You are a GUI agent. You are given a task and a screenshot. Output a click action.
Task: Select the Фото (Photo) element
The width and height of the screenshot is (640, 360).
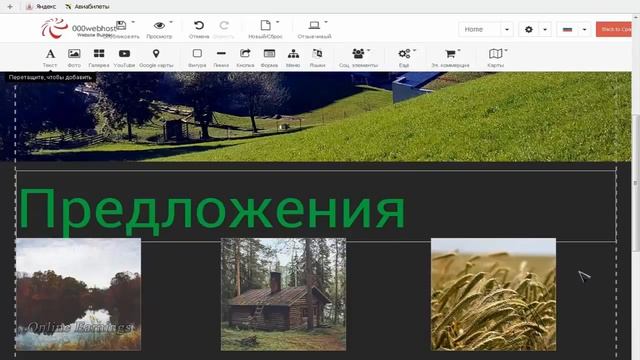coord(74,58)
